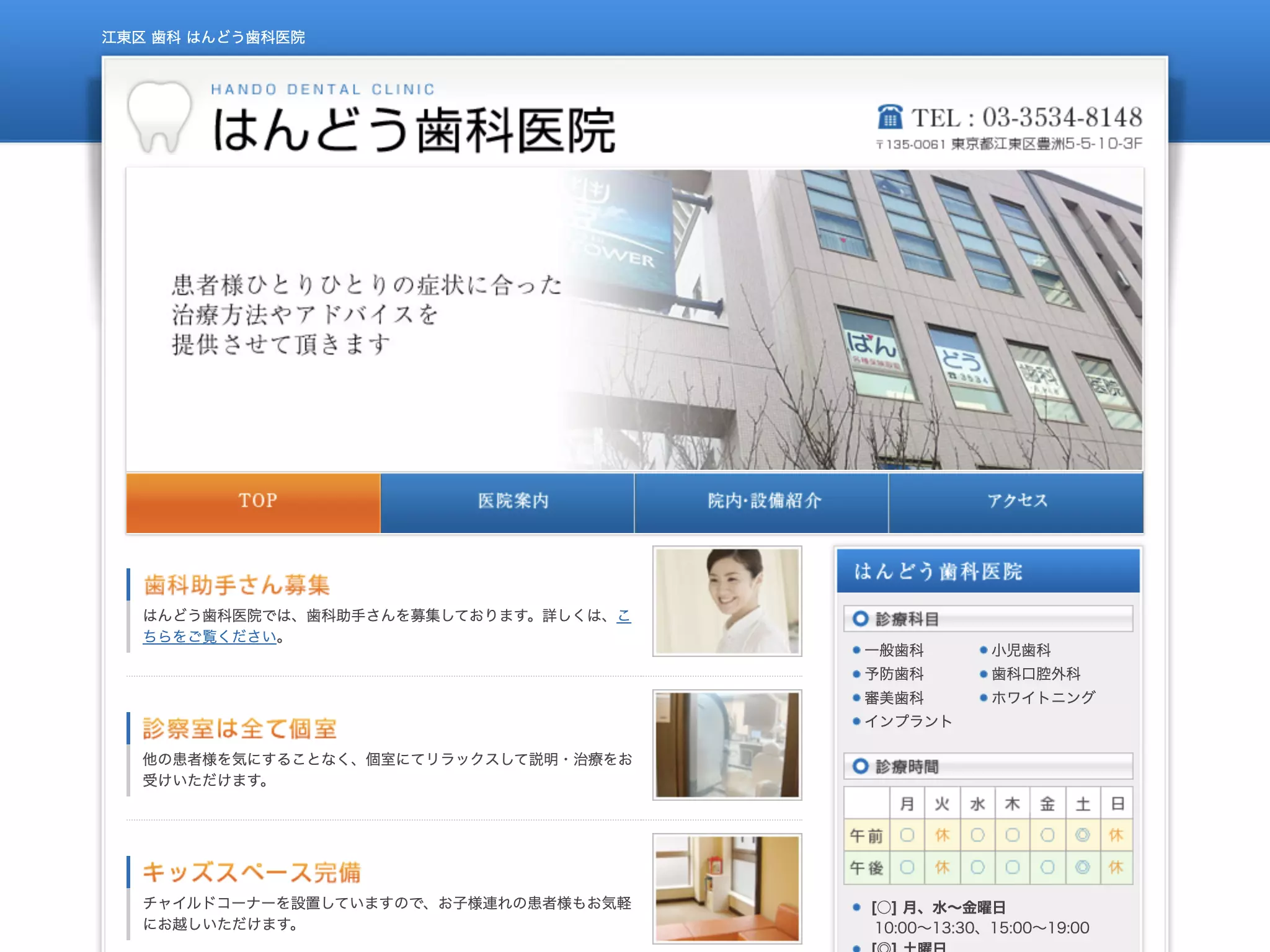
Task: Click the private treatment room photo
Action: tap(727, 745)
